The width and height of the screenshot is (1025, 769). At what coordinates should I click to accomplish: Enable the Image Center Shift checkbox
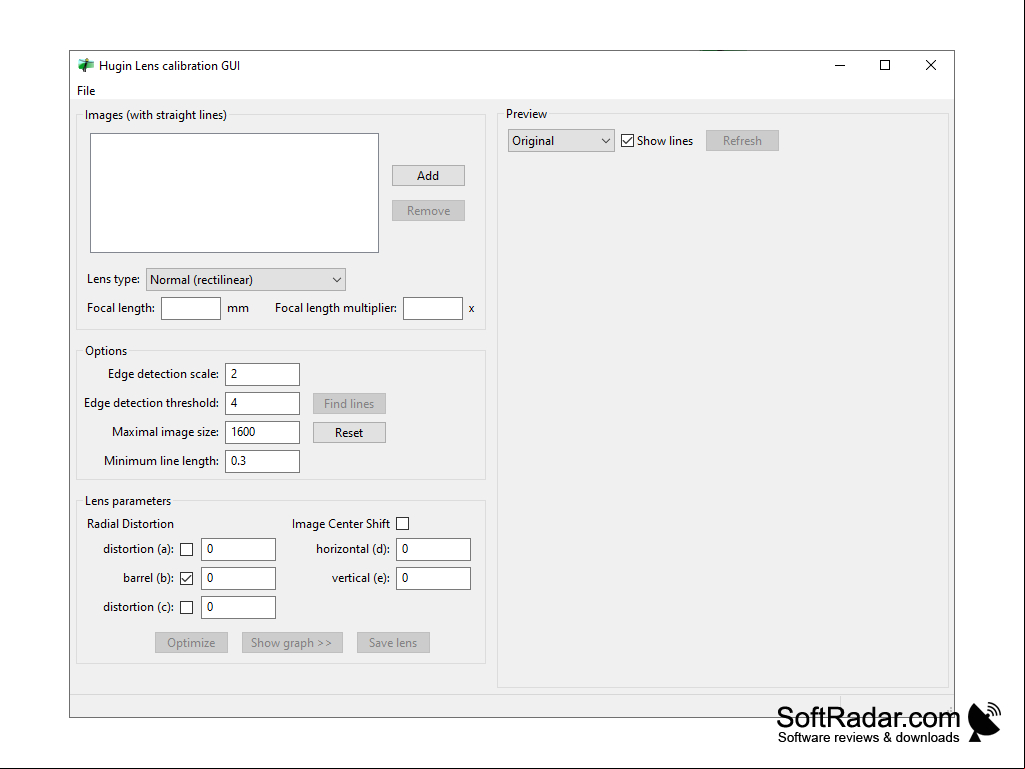(403, 524)
